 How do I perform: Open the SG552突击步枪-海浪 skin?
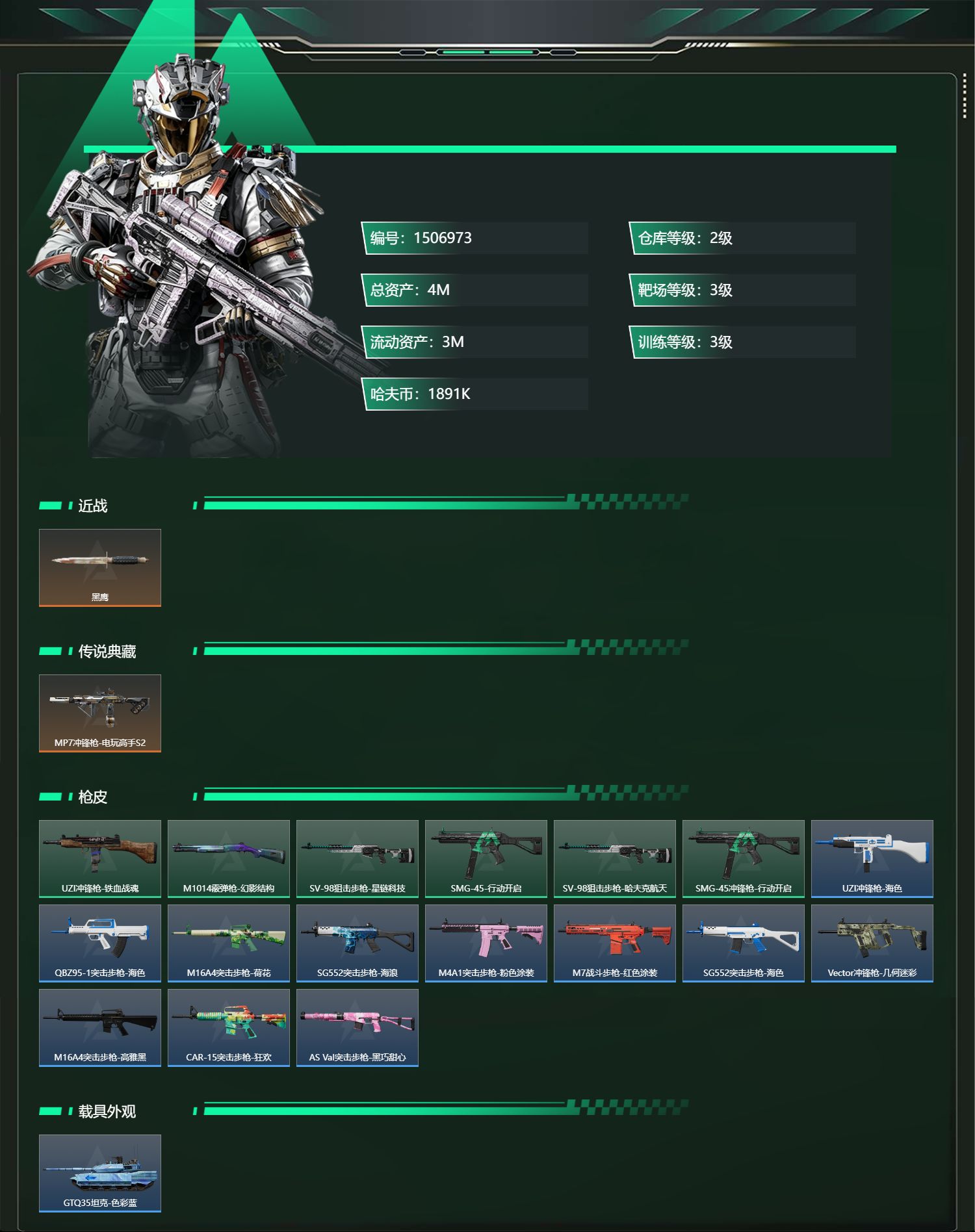point(357,943)
